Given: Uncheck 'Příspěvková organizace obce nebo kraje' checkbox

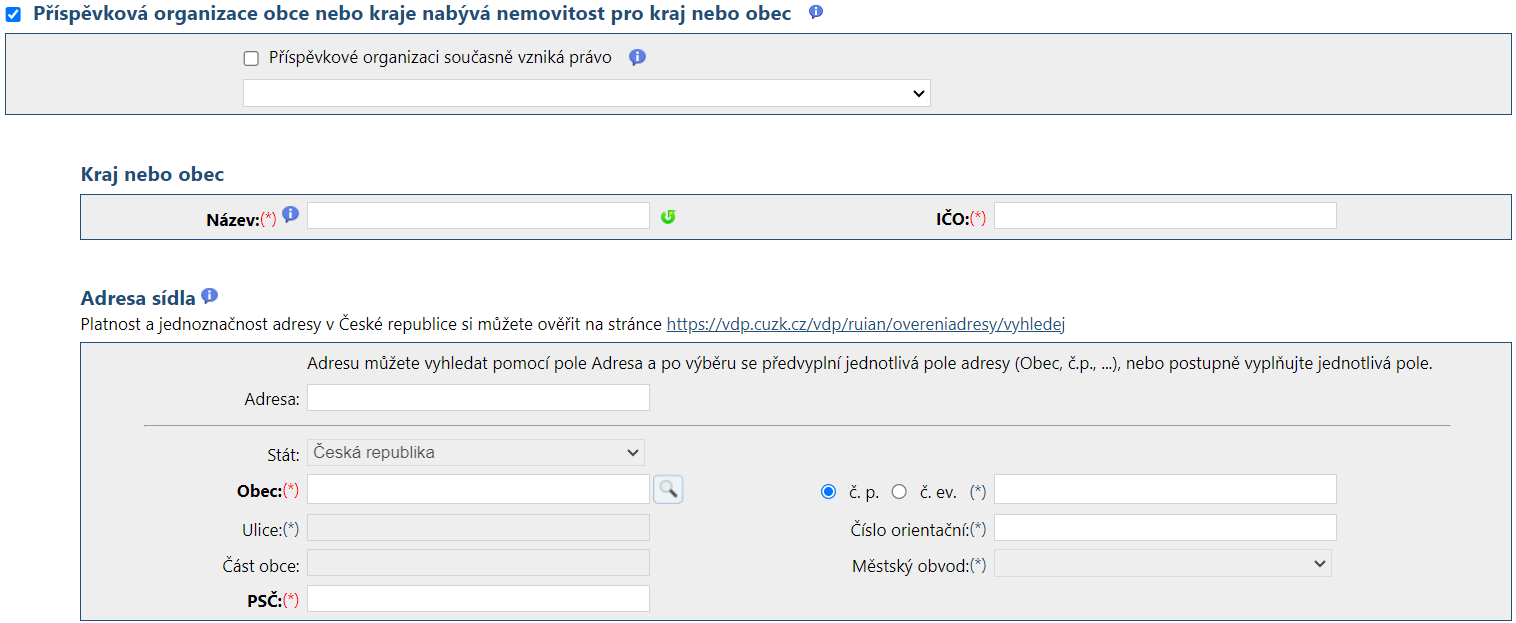Looking at the screenshot, I should pyautogui.click(x=14, y=15).
